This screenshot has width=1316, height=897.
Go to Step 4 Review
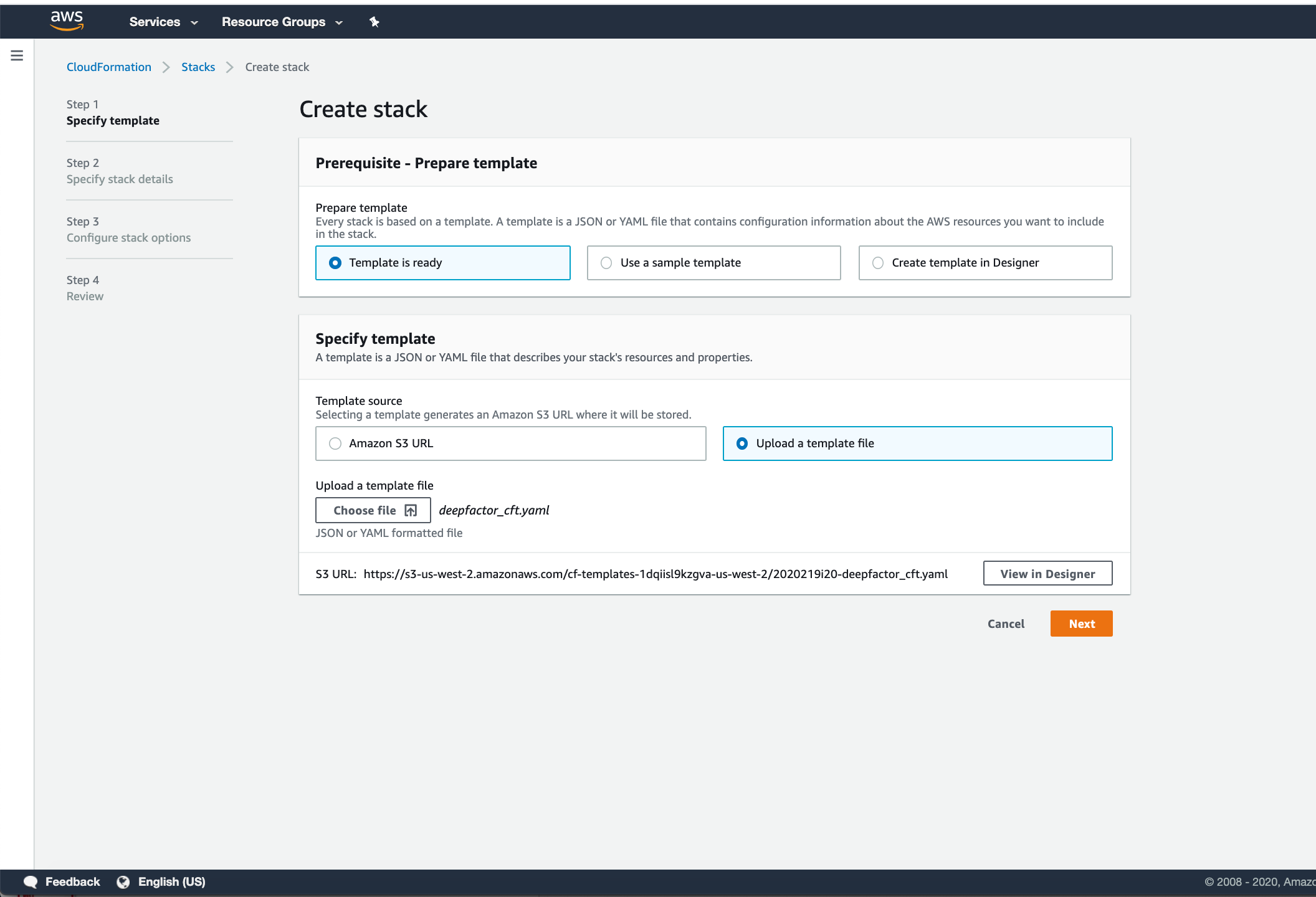click(x=85, y=288)
